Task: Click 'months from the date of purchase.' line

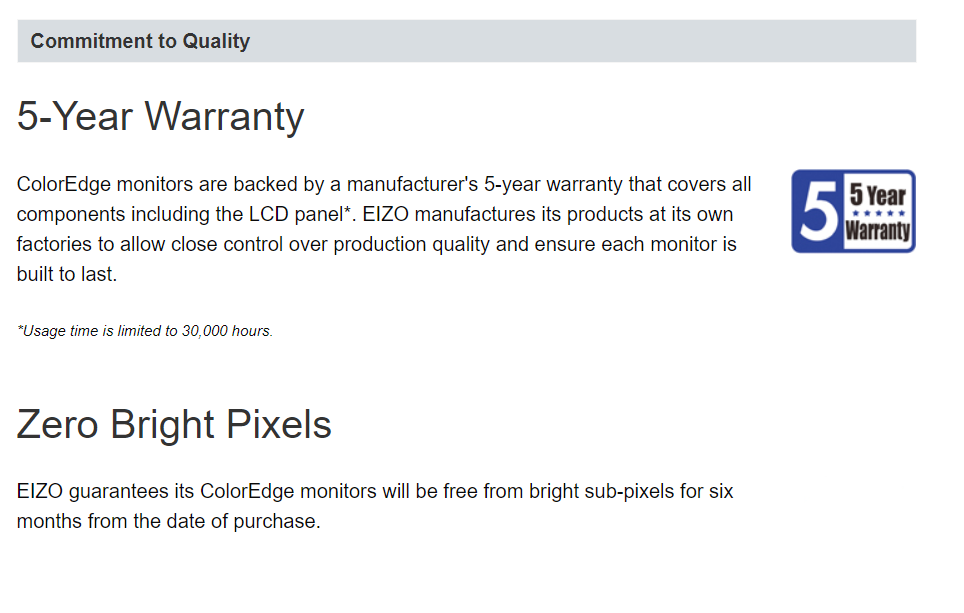Action: coord(168,521)
